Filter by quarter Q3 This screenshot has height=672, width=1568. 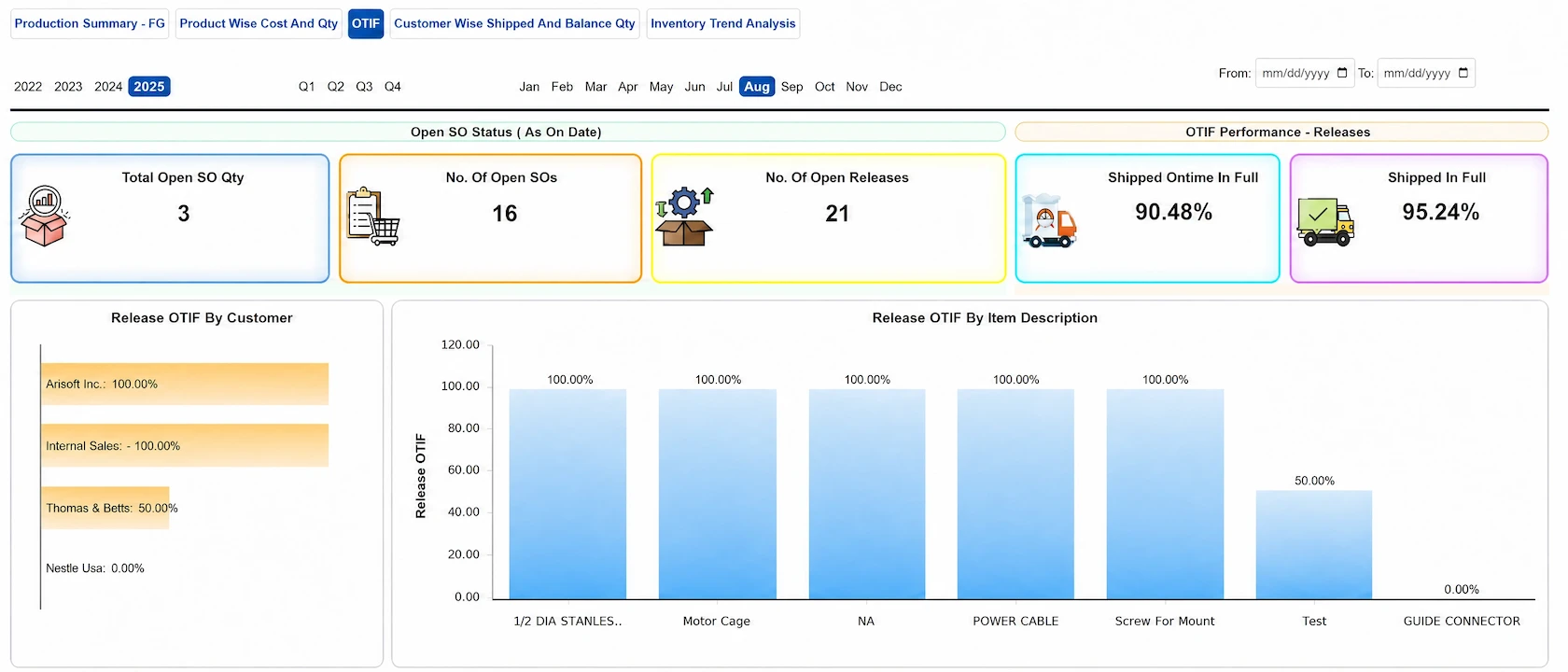[x=364, y=87]
